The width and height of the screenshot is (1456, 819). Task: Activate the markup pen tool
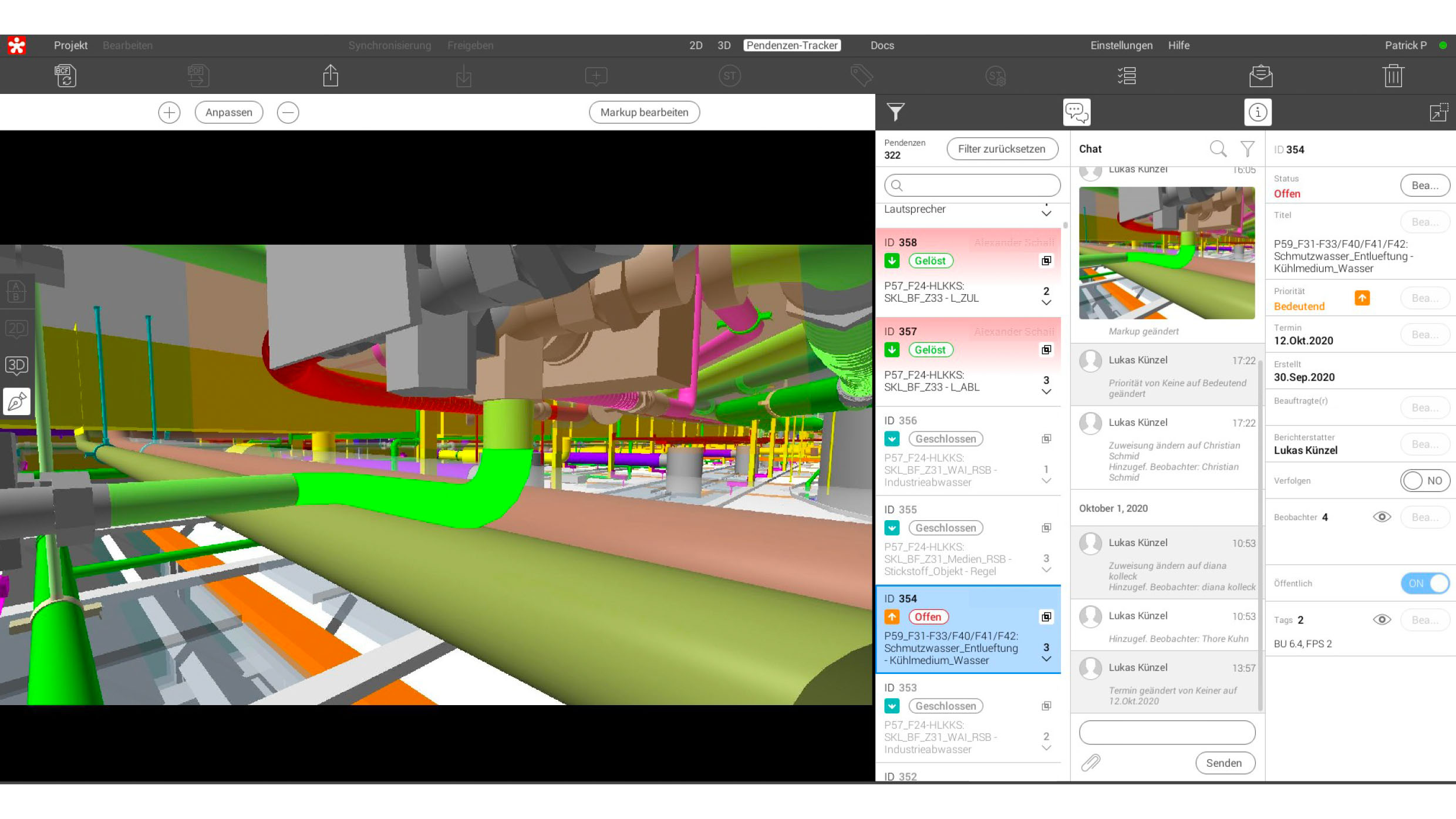pos(16,402)
